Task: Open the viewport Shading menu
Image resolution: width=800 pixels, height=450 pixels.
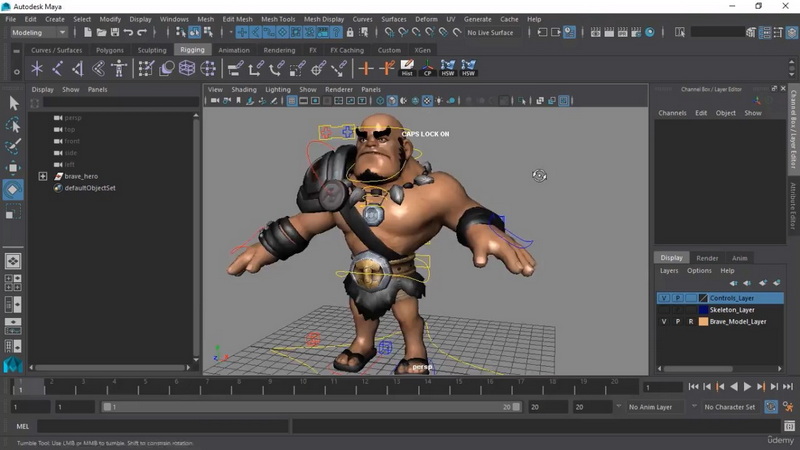Action: [x=244, y=89]
